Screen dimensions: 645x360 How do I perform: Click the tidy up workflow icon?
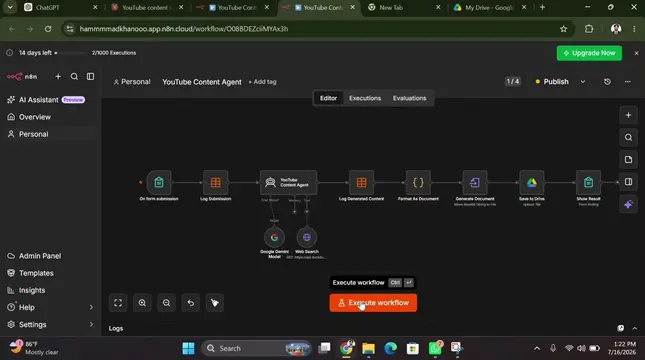(x=215, y=303)
